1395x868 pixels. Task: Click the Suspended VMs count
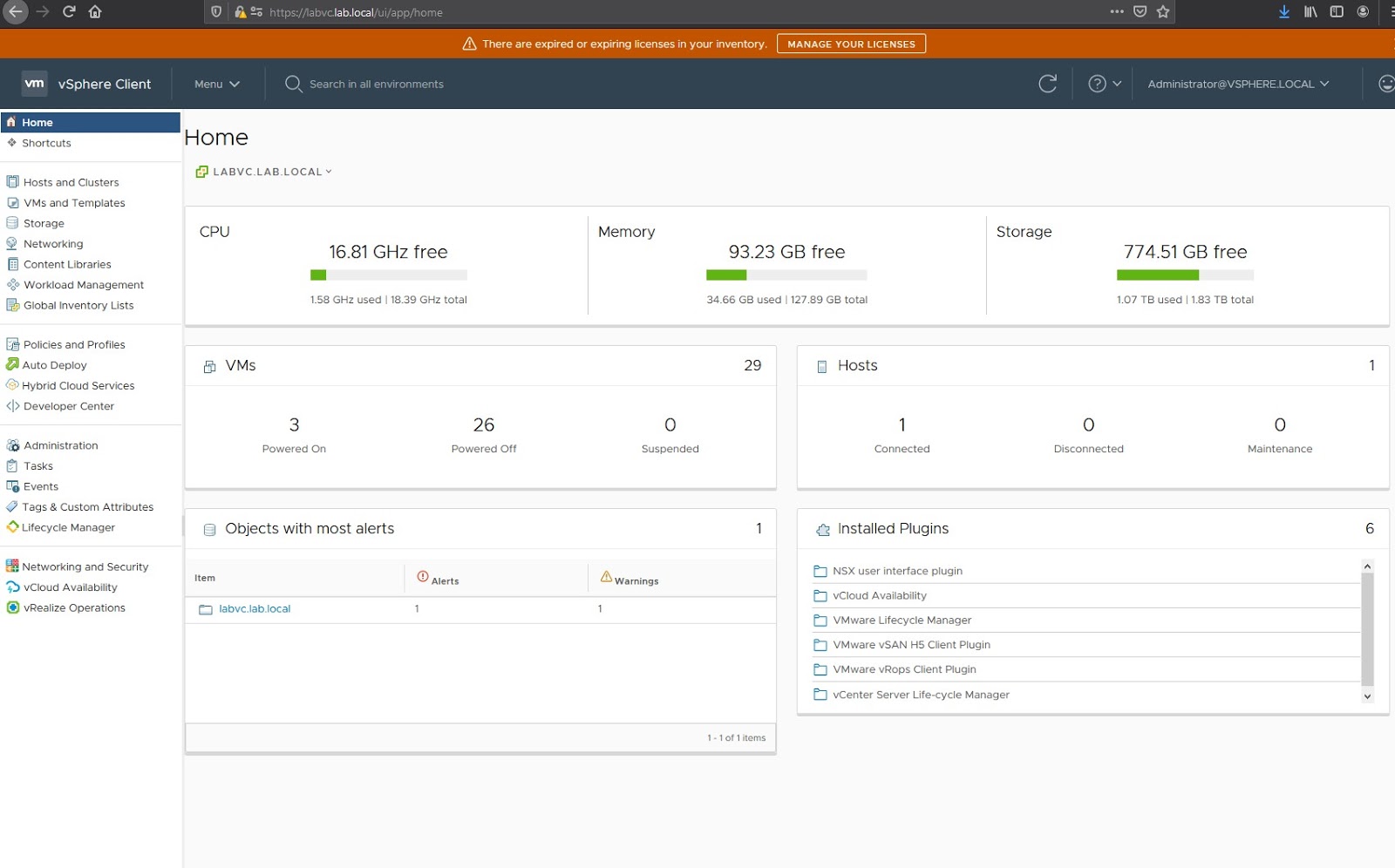point(670,425)
